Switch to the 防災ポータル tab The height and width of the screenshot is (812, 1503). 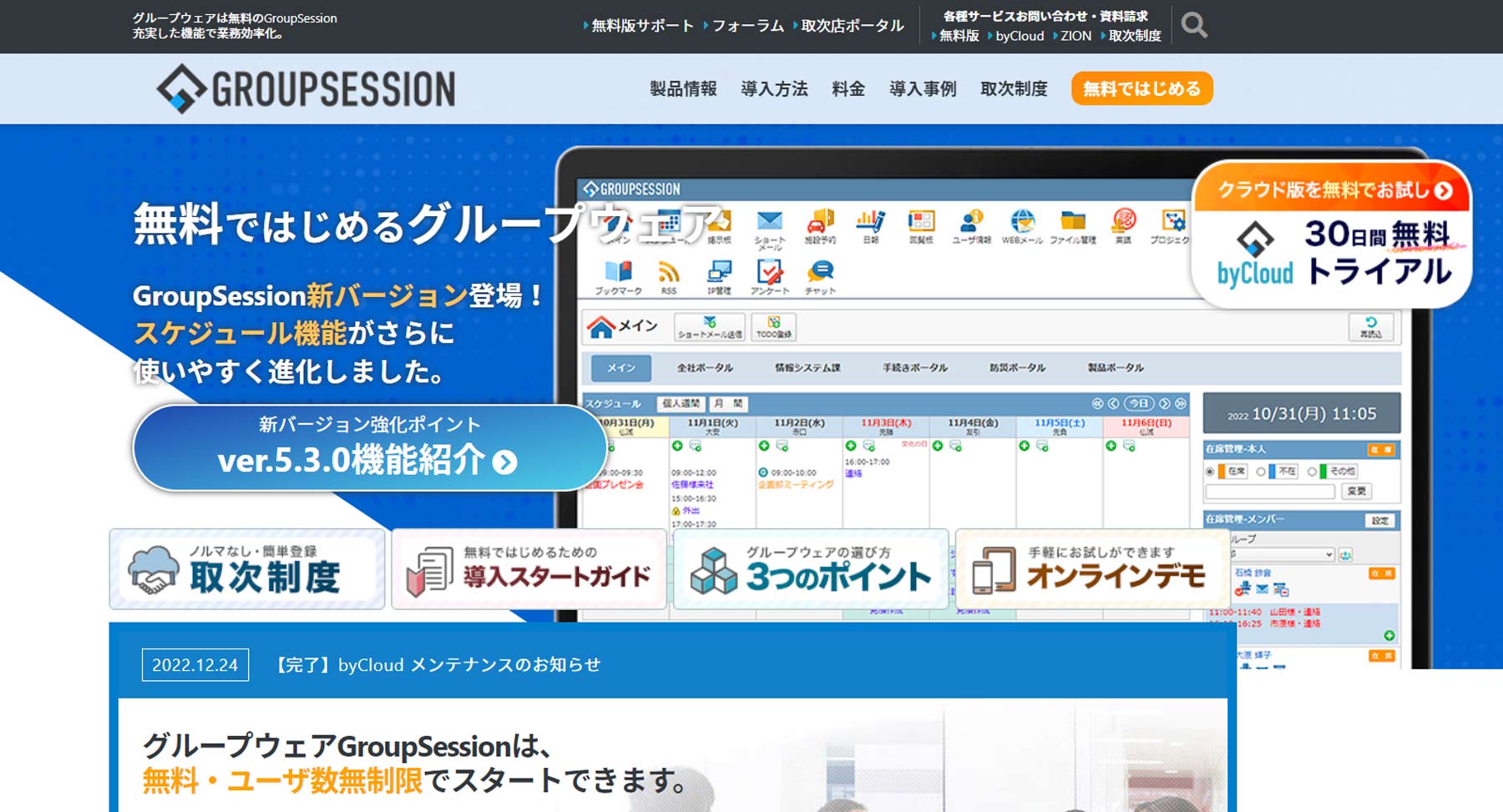pos(1017,368)
